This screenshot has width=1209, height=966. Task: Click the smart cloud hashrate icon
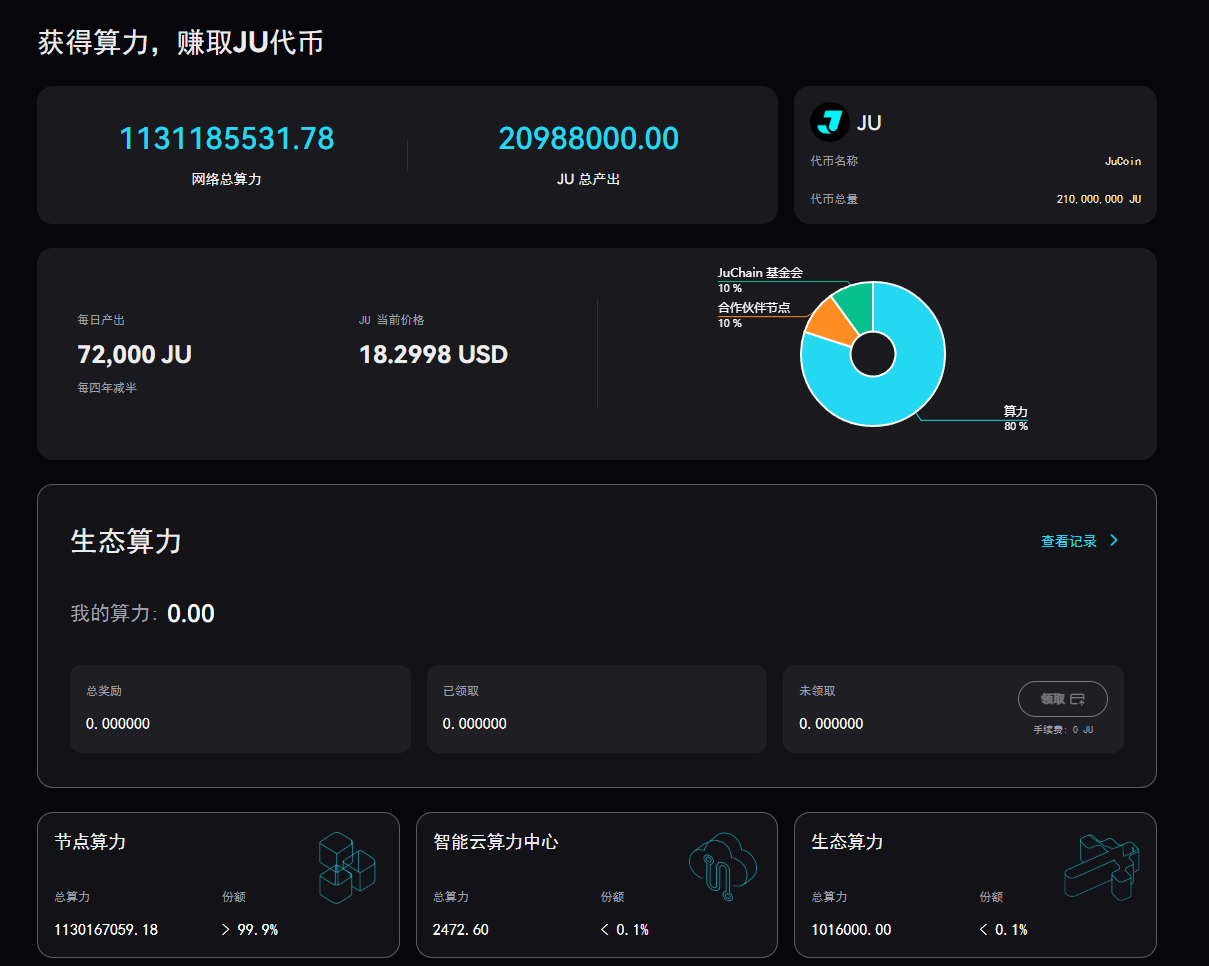723,866
